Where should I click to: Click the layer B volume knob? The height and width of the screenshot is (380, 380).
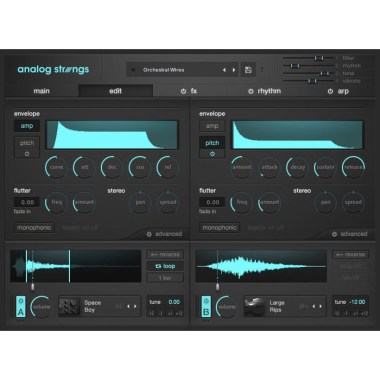tap(227, 307)
